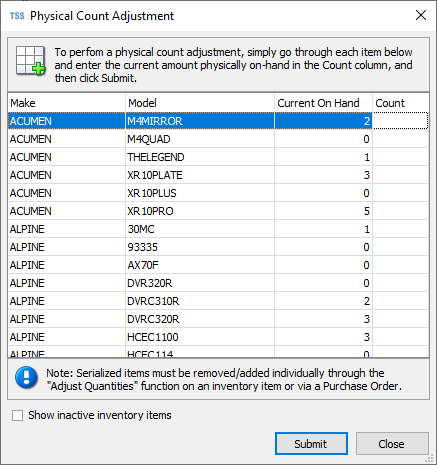The width and height of the screenshot is (437, 465).
Task: Click ALPINE make in the 30MC row
Action: (67, 229)
